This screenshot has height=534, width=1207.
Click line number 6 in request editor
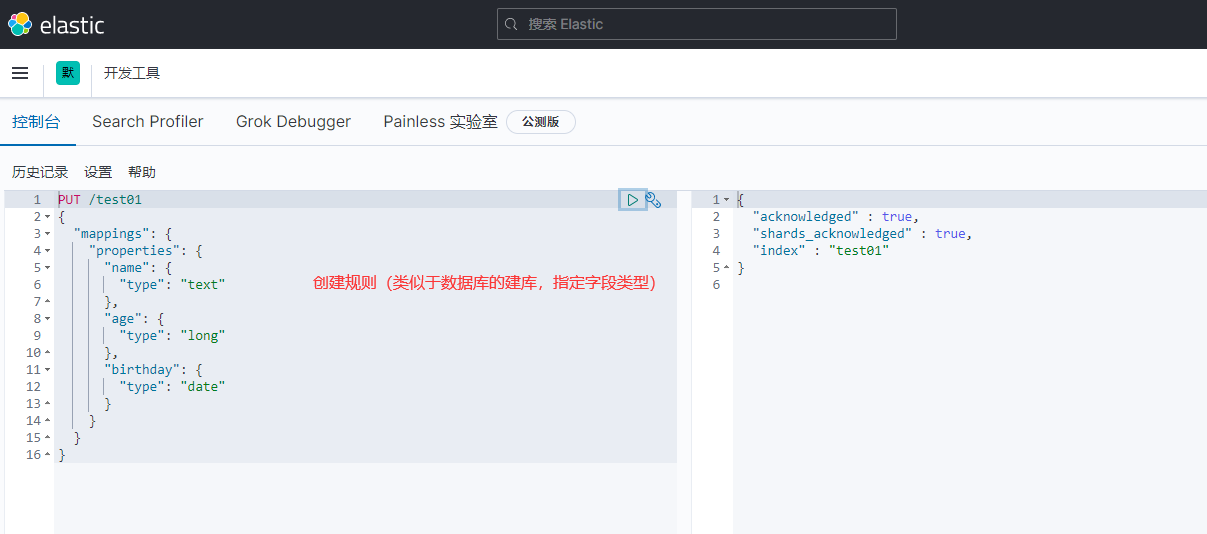(36, 285)
